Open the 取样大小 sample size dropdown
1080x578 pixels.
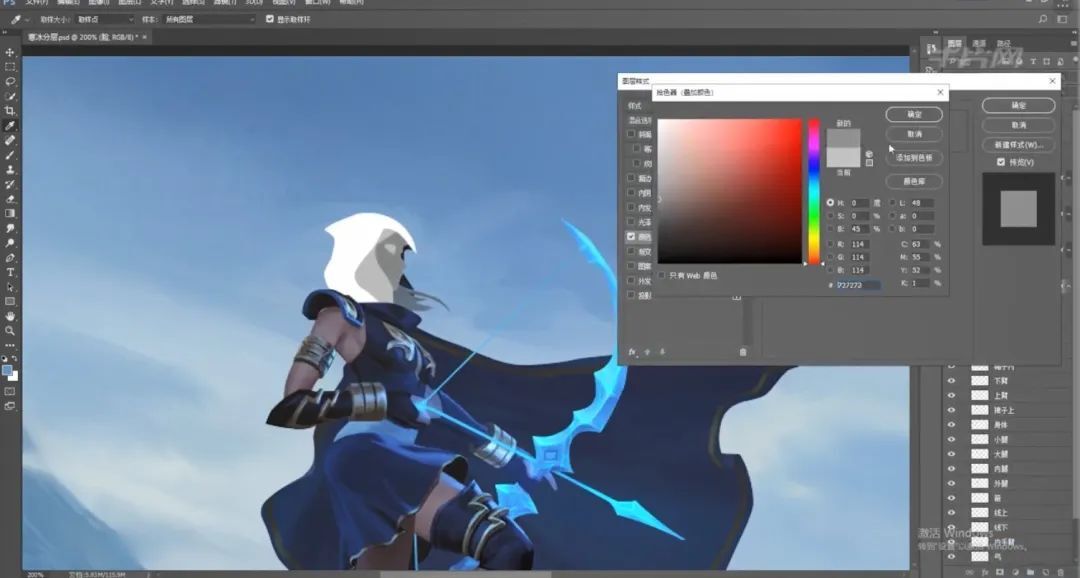[105, 19]
